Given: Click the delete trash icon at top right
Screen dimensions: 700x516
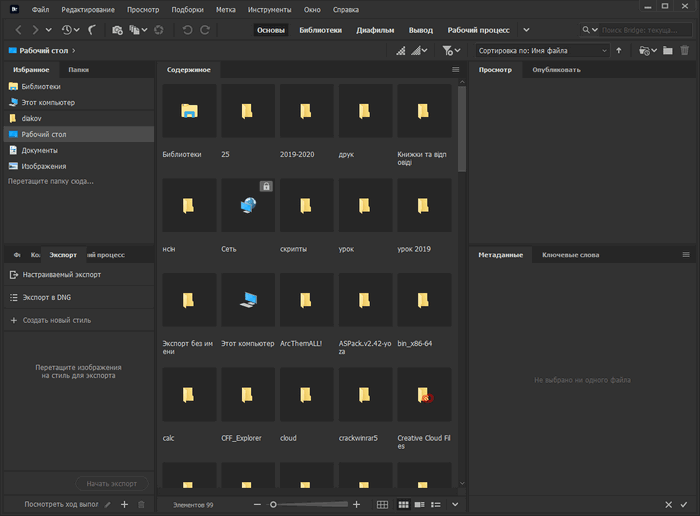Looking at the screenshot, I should pyautogui.click(x=685, y=50).
